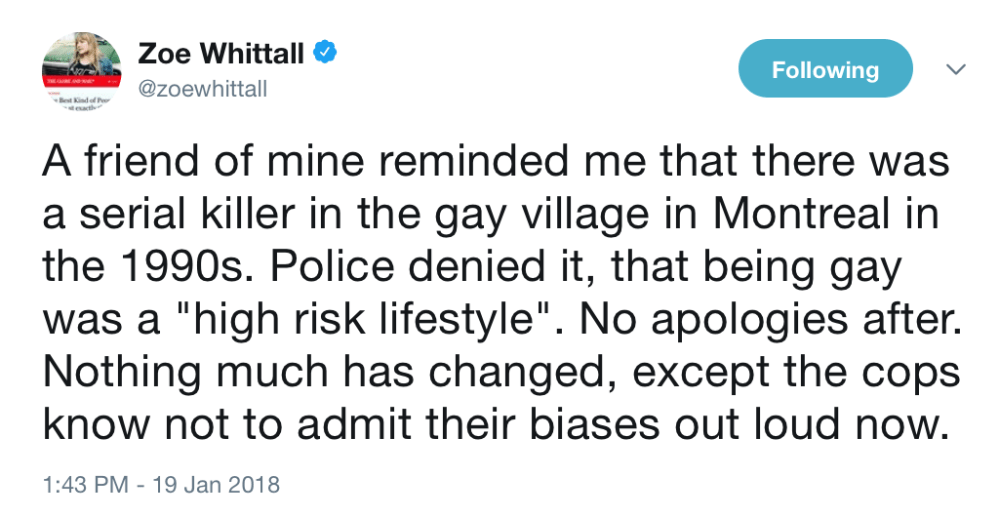The width and height of the screenshot is (999, 517).
Task: Click the Following button to unfollow
Action: pos(824,70)
